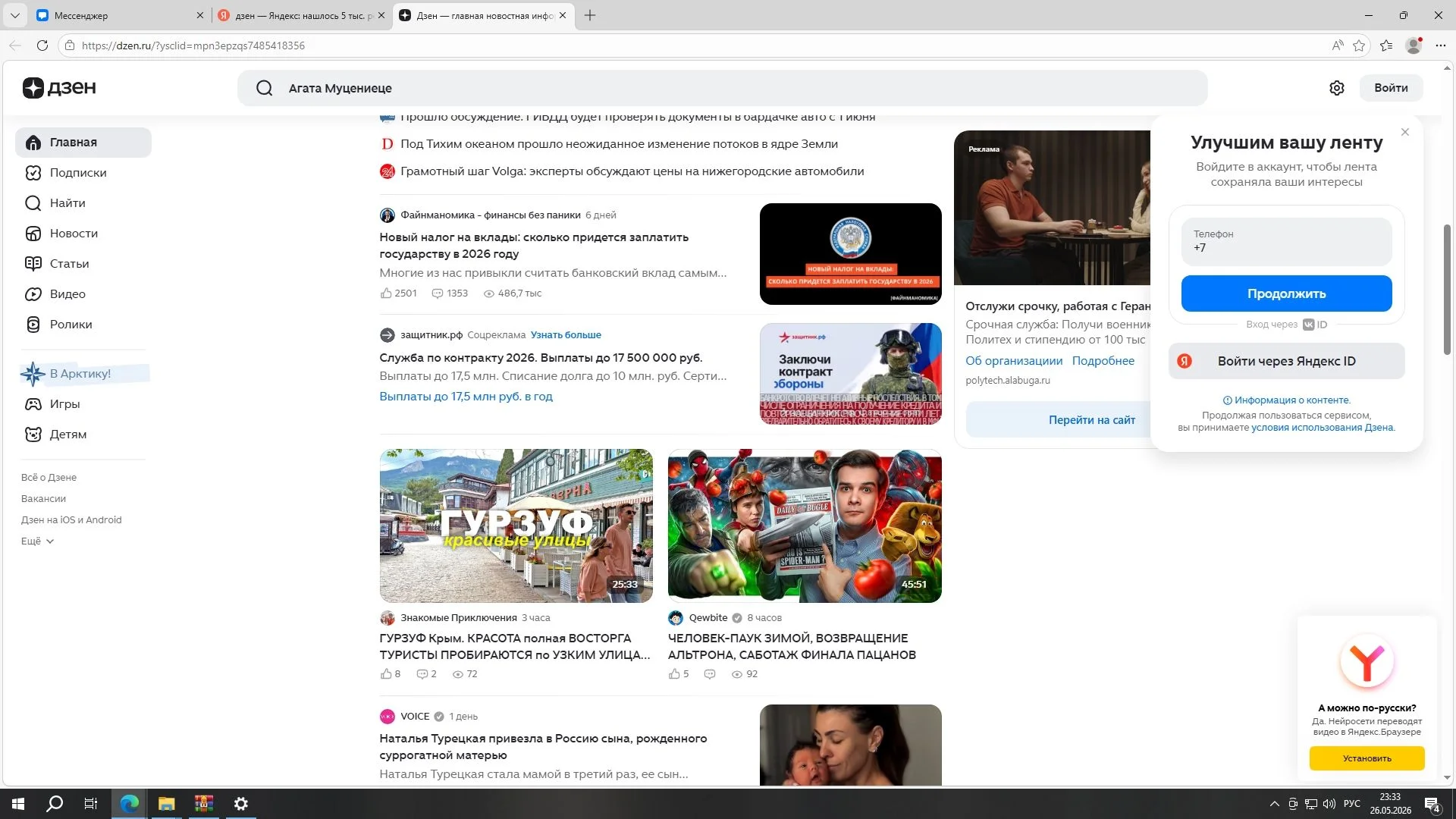
Task: Switch to the "дзен — Яндекс" search tab
Action: click(302, 15)
